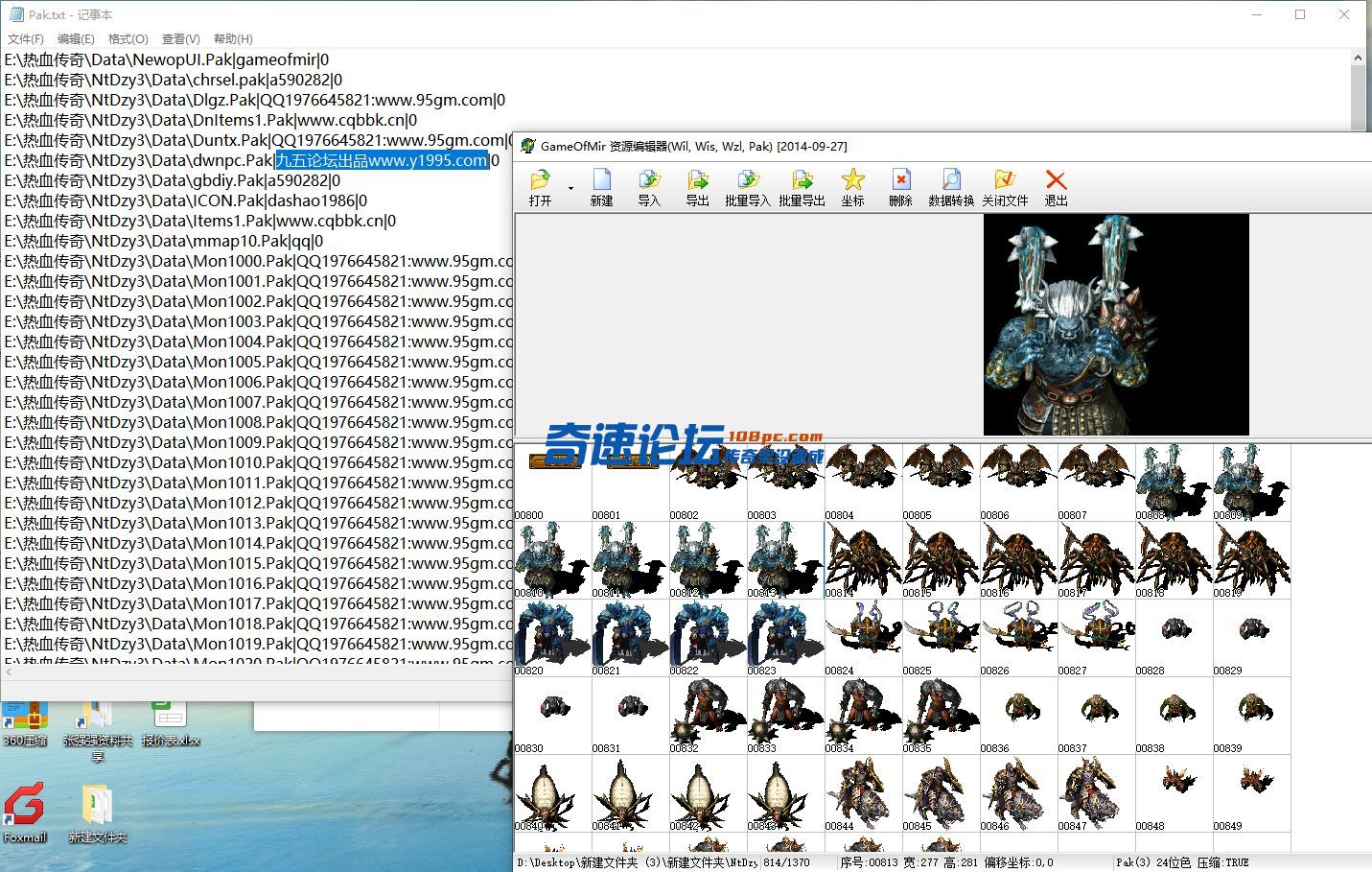Click the gbdiy.Pak line in Notepad
The height and width of the screenshot is (872, 1372).
tap(173, 180)
